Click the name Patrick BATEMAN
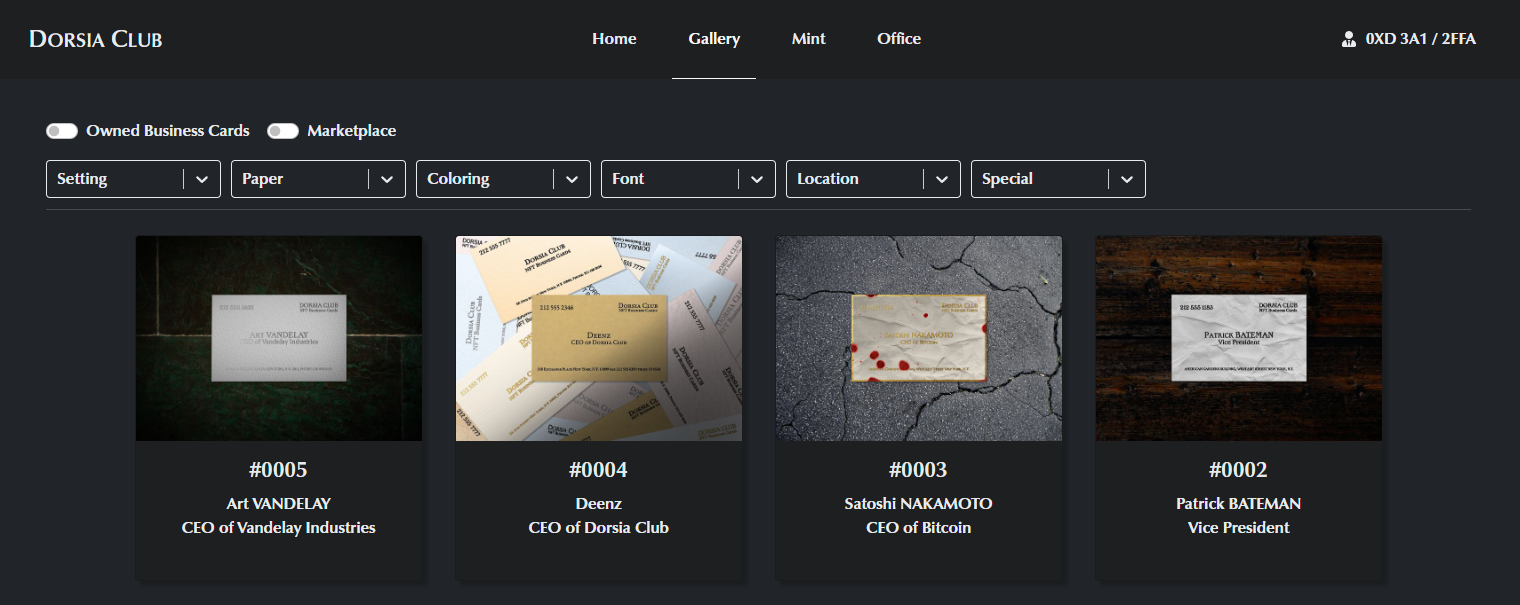Screen dimensions: 1520x605 pyautogui.click(x=1239, y=503)
